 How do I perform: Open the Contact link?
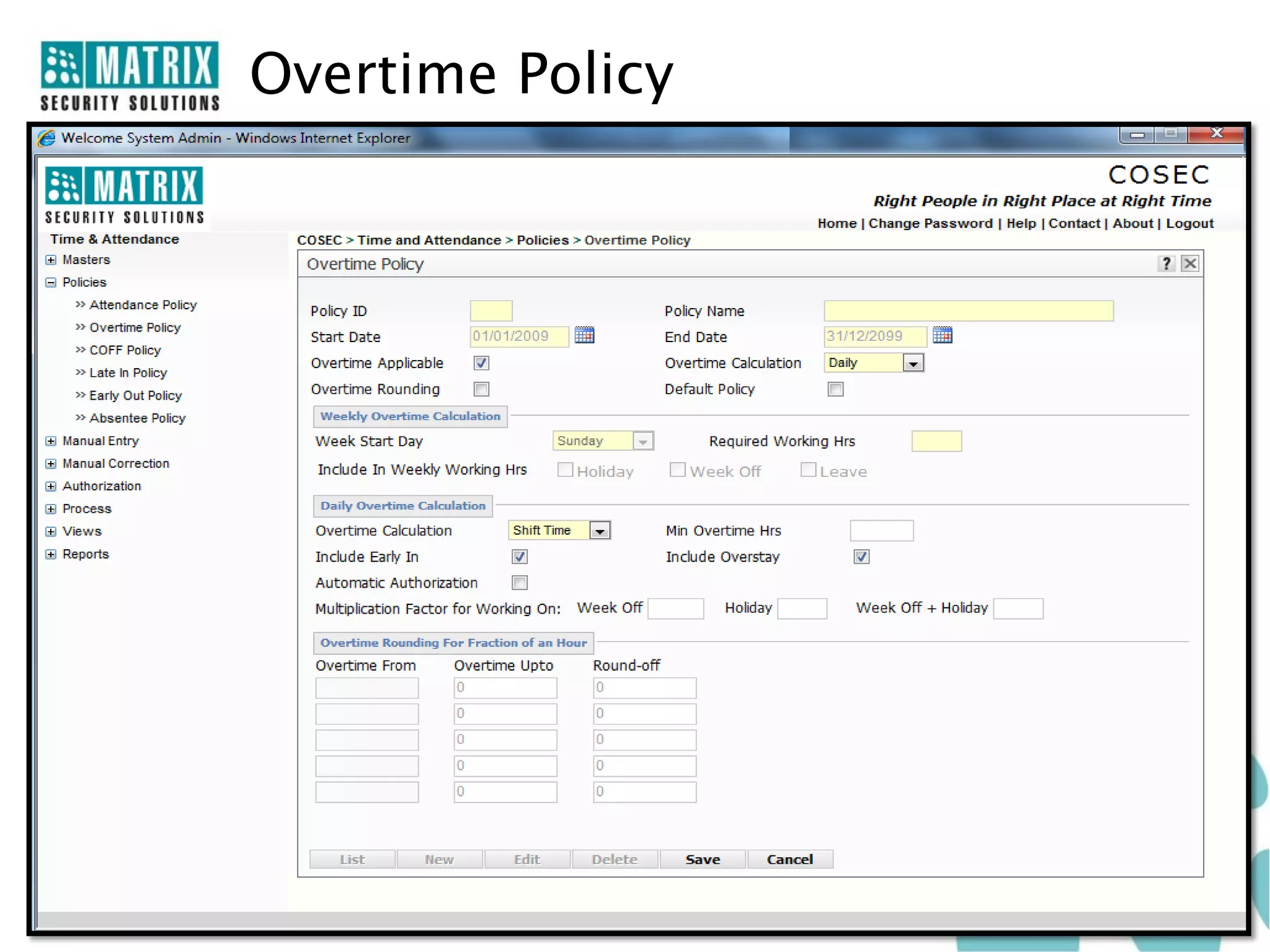coord(1074,223)
